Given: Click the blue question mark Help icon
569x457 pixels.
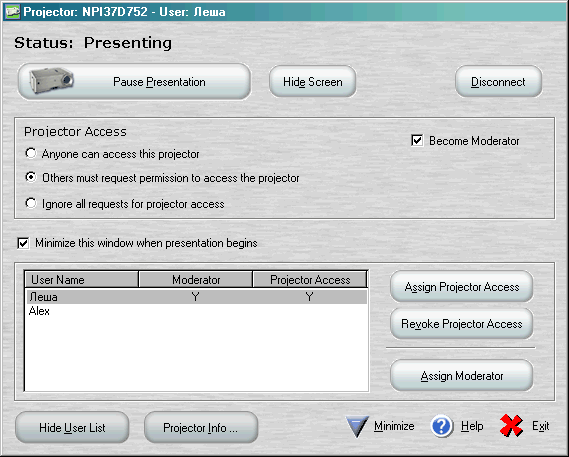Looking at the screenshot, I should tap(442, 426).
